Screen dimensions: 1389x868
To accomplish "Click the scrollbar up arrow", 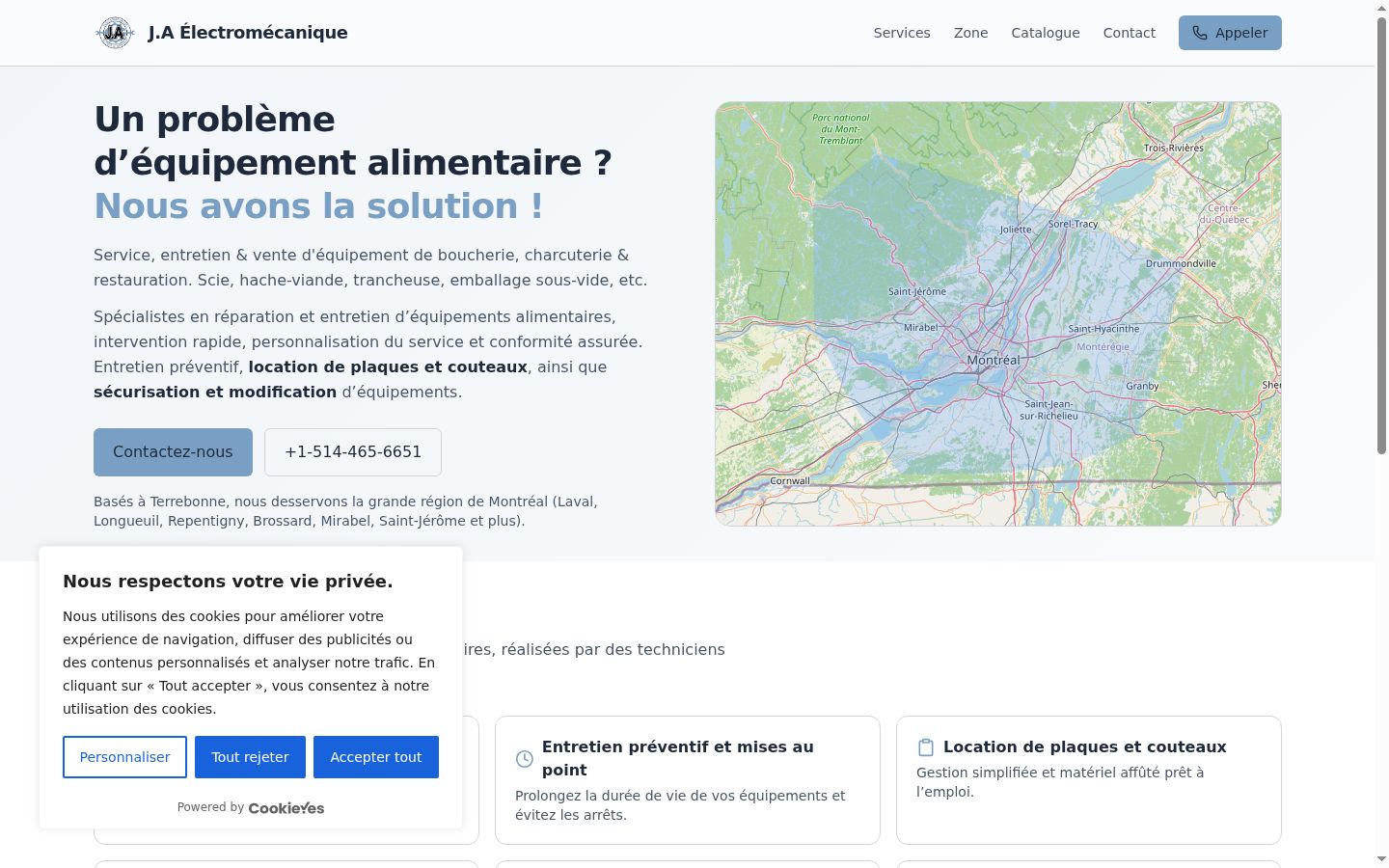I will tap(1381, 7).
